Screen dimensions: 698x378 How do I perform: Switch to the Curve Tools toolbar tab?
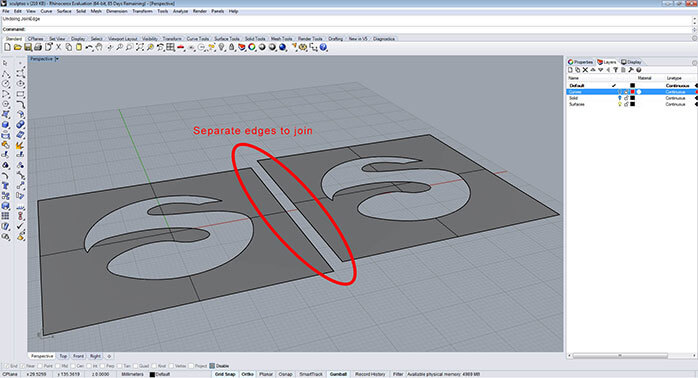(198, 39)
